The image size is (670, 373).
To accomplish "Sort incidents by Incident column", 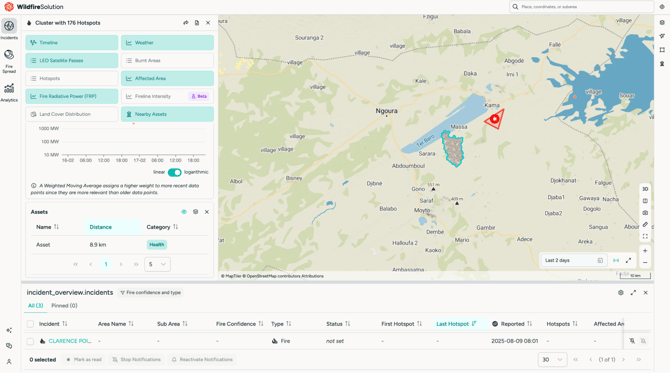I will [x=53, y=324].
